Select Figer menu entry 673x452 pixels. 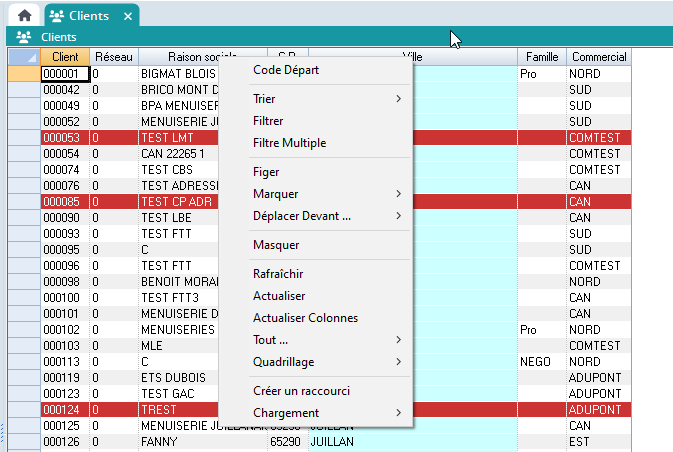266,172
